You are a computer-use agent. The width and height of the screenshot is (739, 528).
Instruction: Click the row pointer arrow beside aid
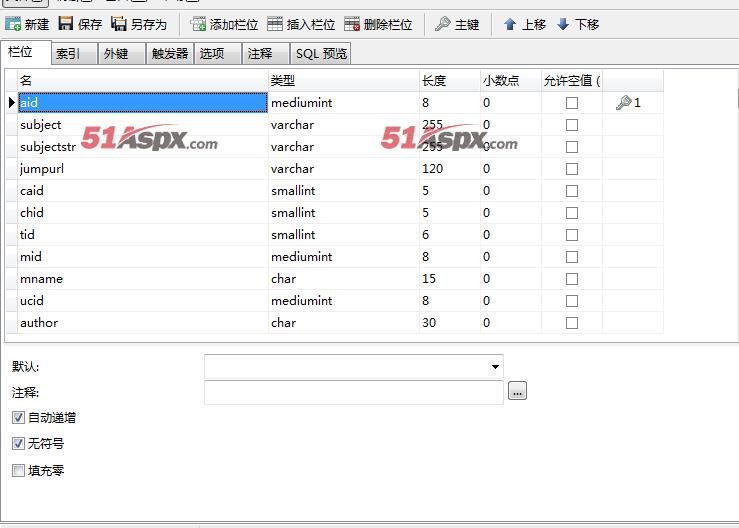coord(12,102)
